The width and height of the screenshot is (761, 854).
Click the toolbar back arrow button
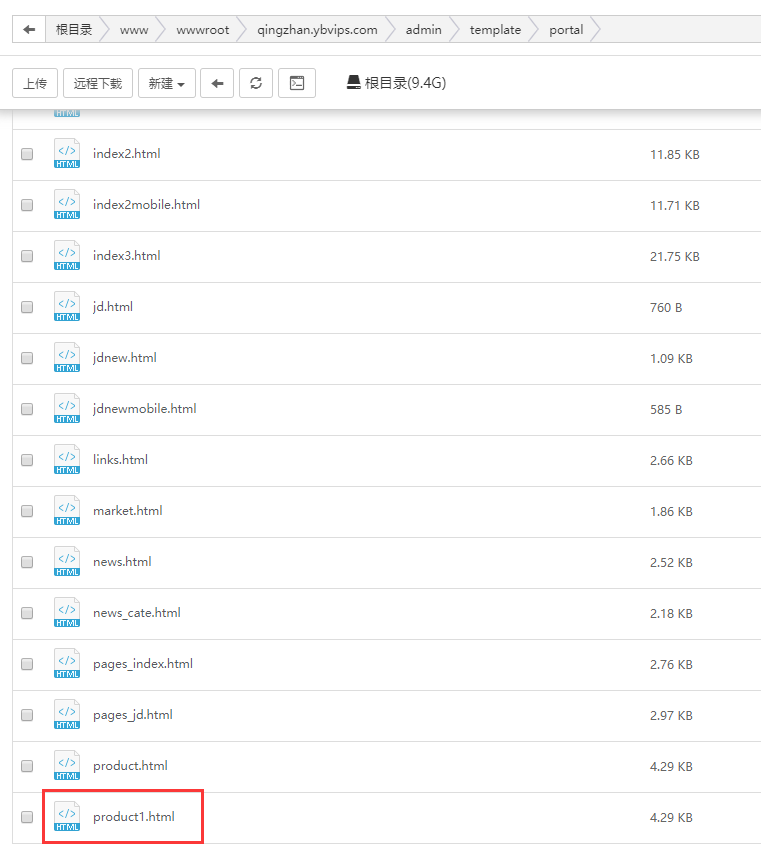(x=217, y=83)
